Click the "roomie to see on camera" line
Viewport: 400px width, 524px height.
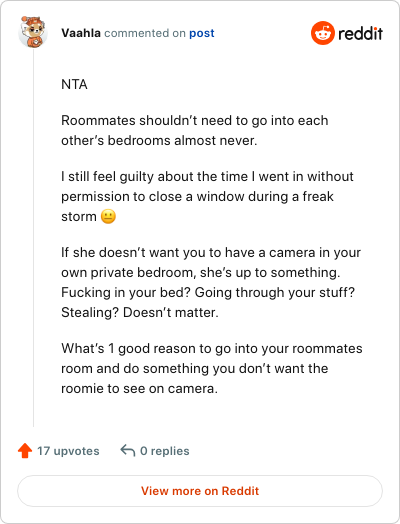click(139, 388)
